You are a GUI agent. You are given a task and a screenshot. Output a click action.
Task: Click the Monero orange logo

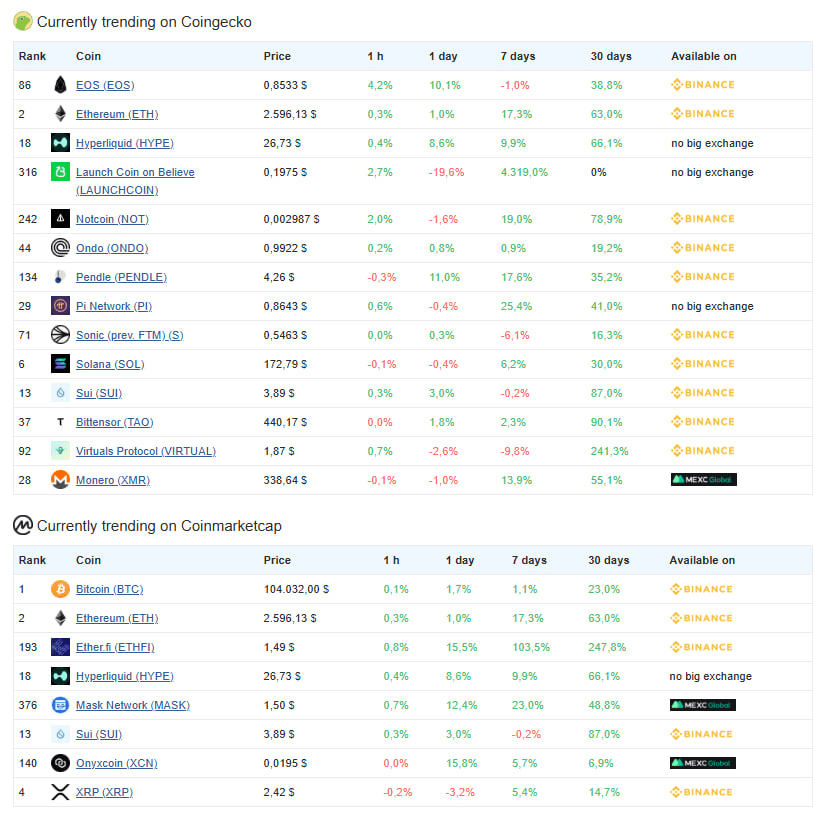[60, 480]
